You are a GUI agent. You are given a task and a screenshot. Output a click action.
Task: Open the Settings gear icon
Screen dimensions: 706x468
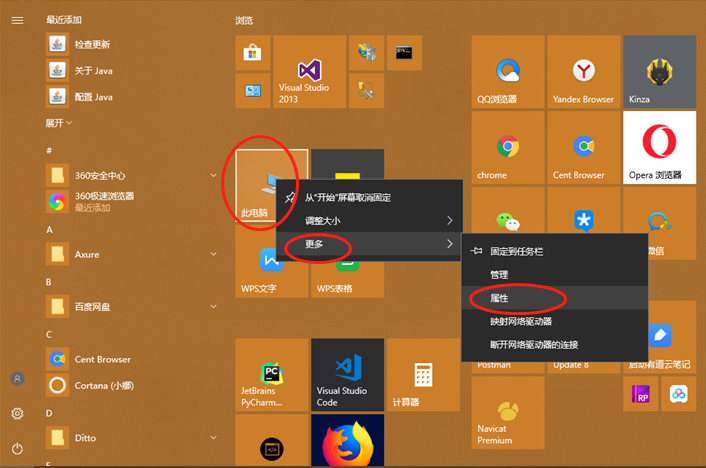point(17,413)
